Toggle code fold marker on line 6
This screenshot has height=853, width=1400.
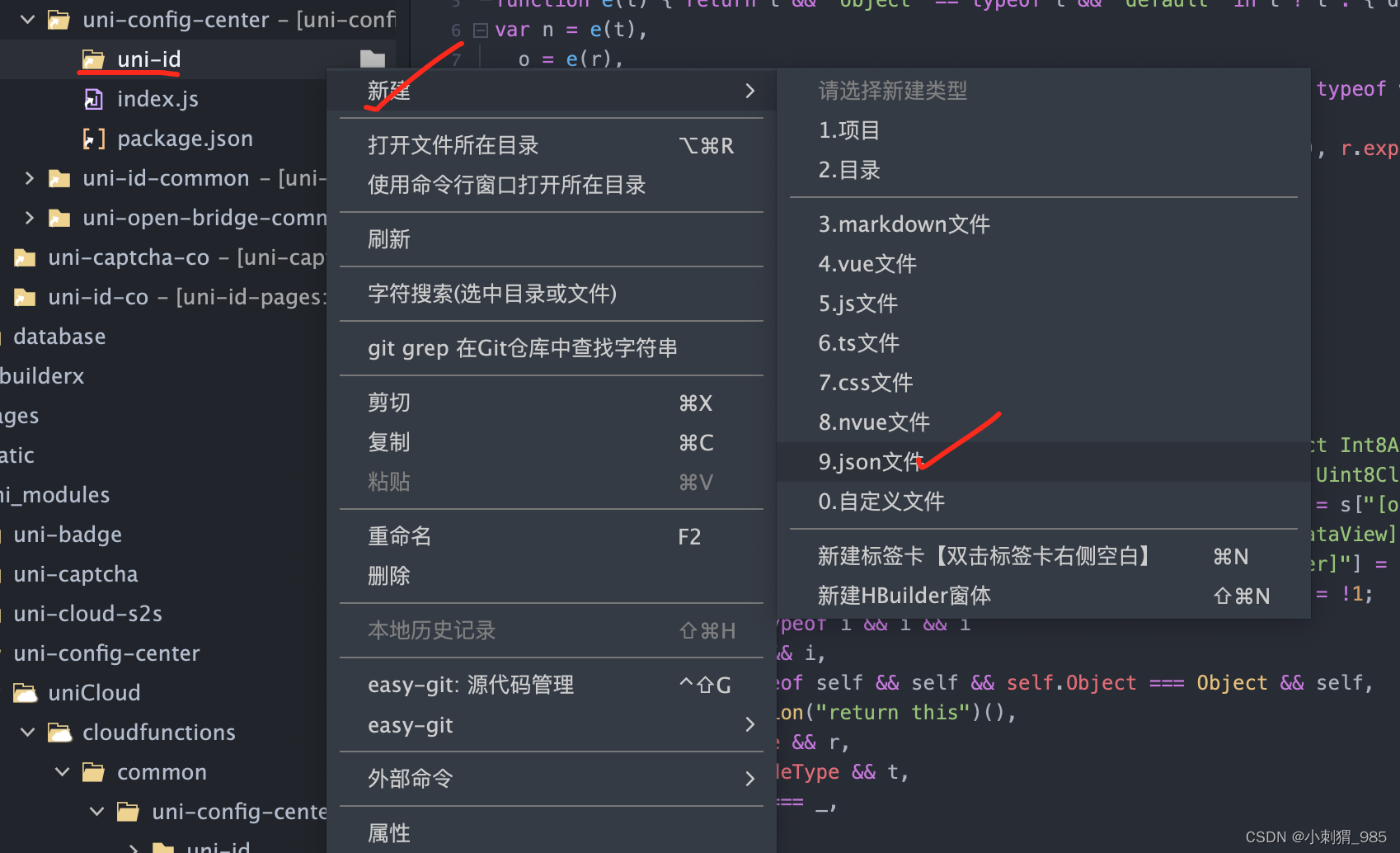481,31
